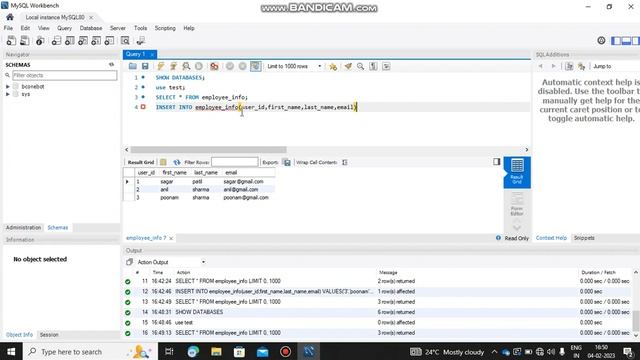Screen dimensions: 640x360
Task: Reconnect to DBMS icon
Action: 141,40
